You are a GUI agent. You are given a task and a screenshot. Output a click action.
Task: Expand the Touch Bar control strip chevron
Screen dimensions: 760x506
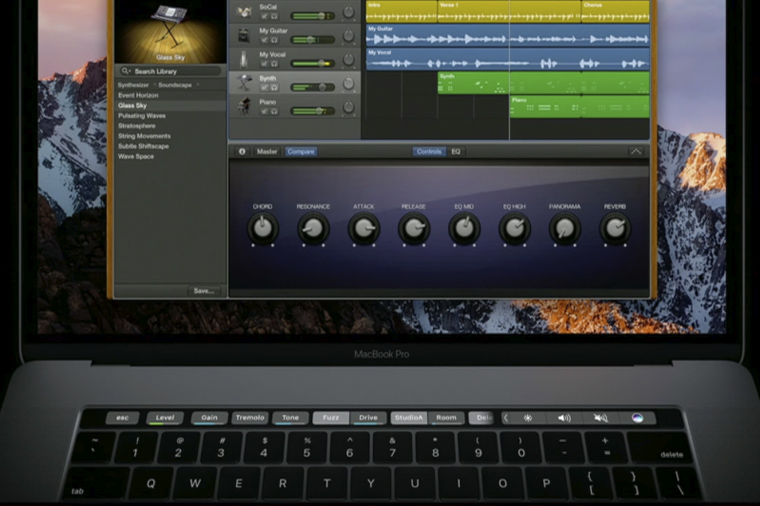click(505, 418)
